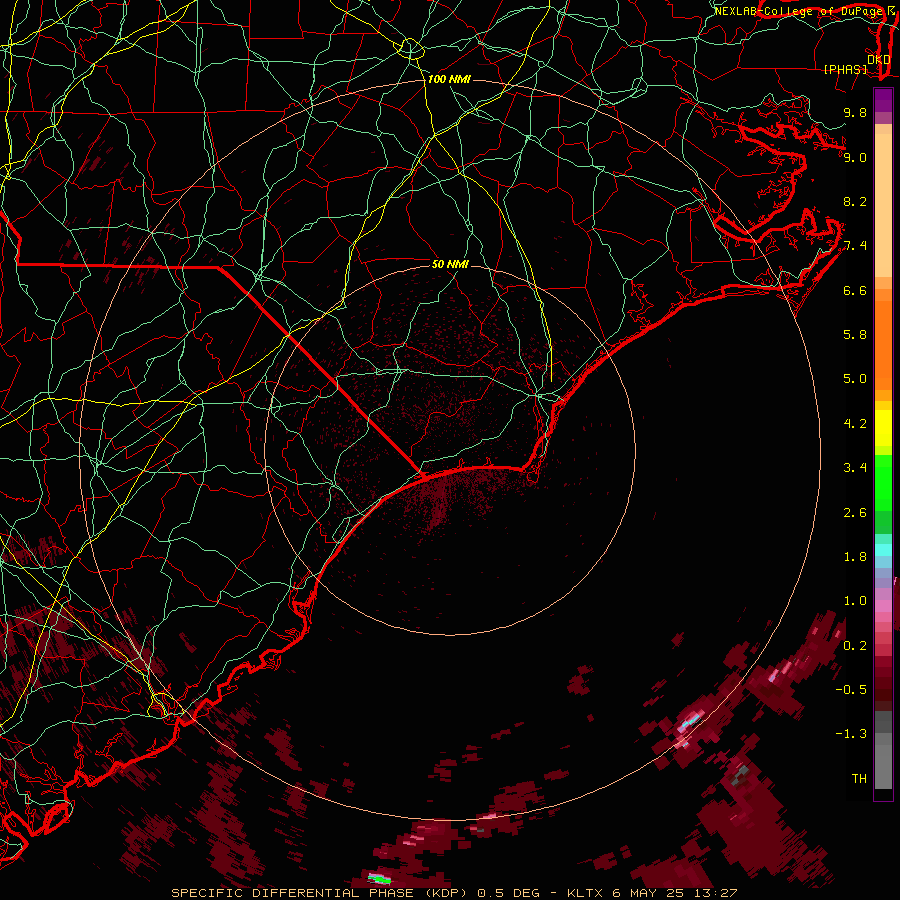Click the 5.0 color scale value

tap(855, 379)
